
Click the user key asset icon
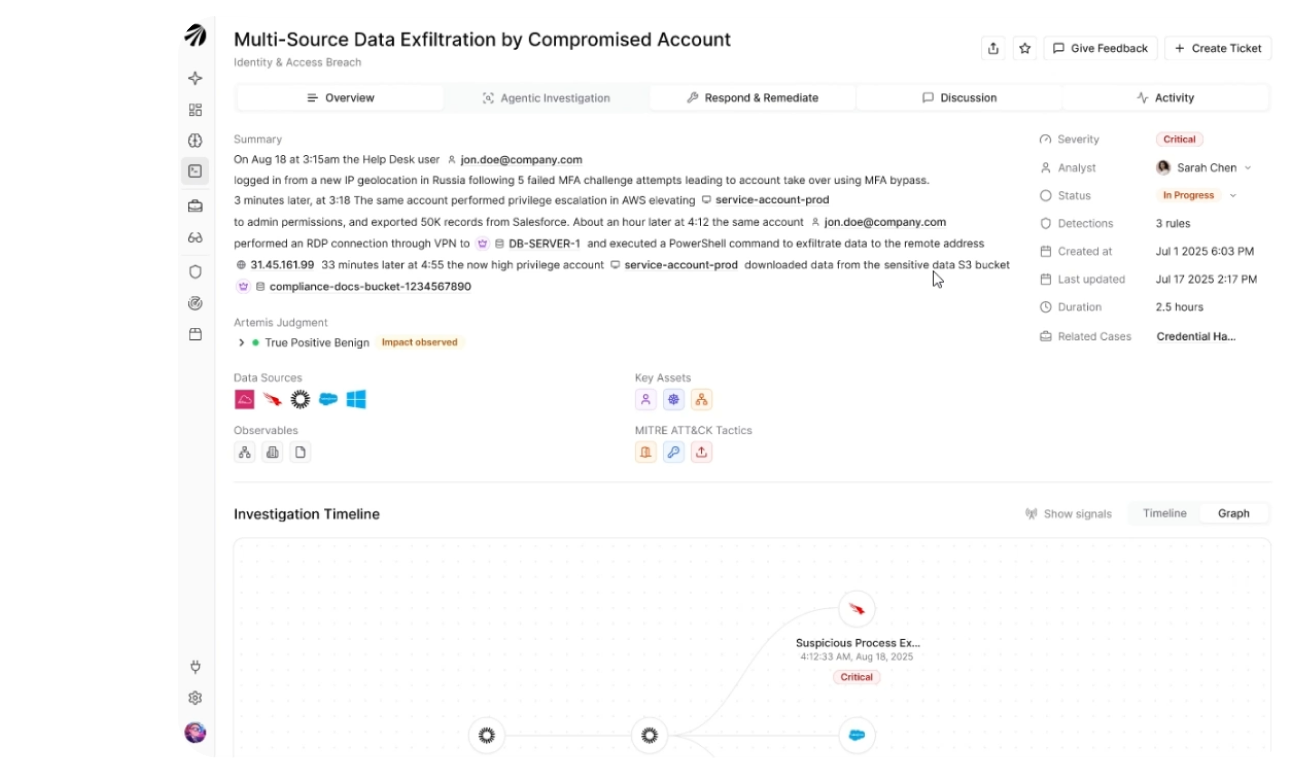646,400
